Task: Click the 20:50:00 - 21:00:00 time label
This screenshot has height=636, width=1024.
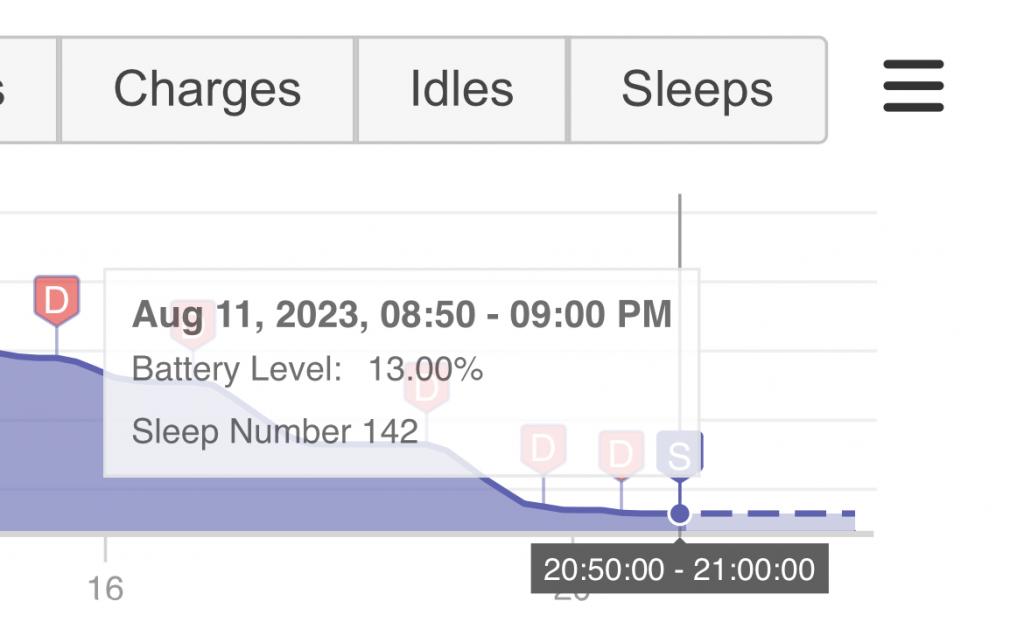Action: coord(679,569)
